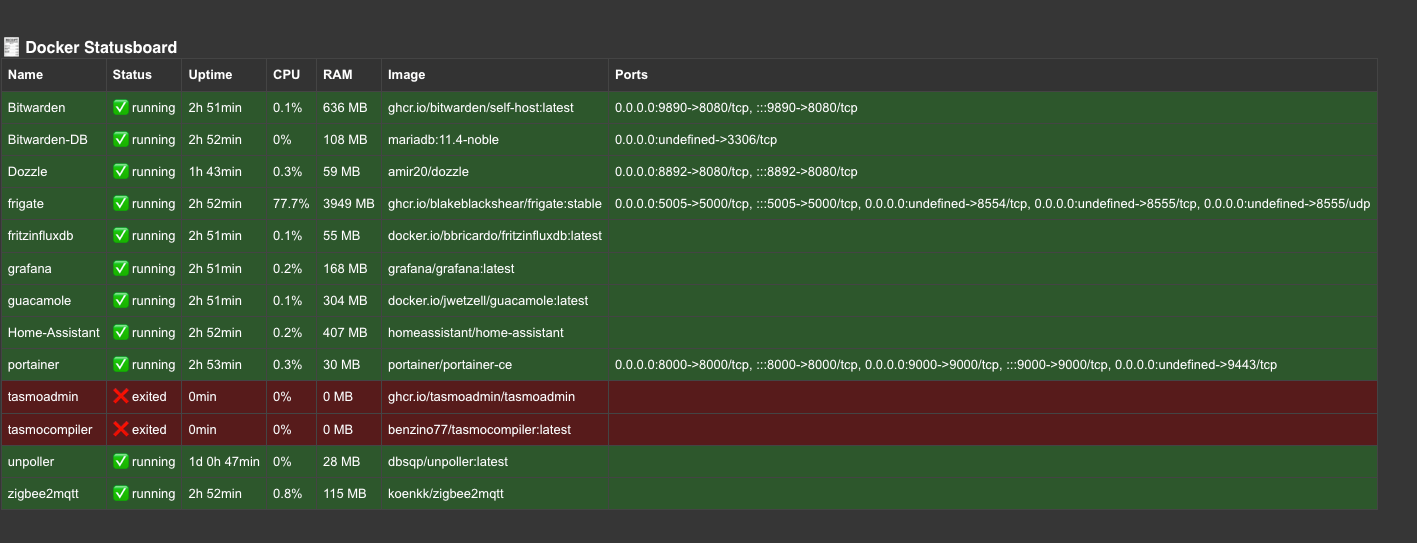Click the Dozzle container name
Image resolution: width=1417 pixels, height=543 pixels.
[28, 172]
